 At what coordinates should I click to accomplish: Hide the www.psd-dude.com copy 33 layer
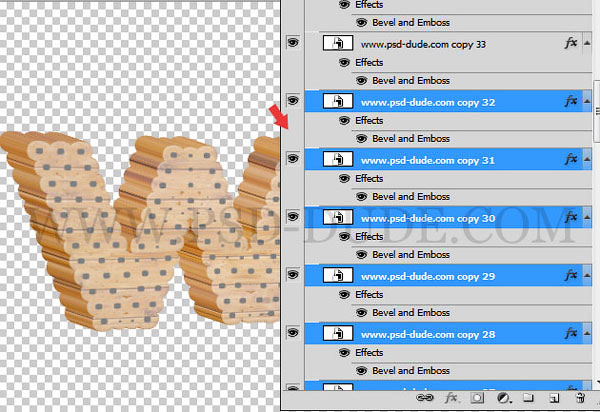[293, 42]
